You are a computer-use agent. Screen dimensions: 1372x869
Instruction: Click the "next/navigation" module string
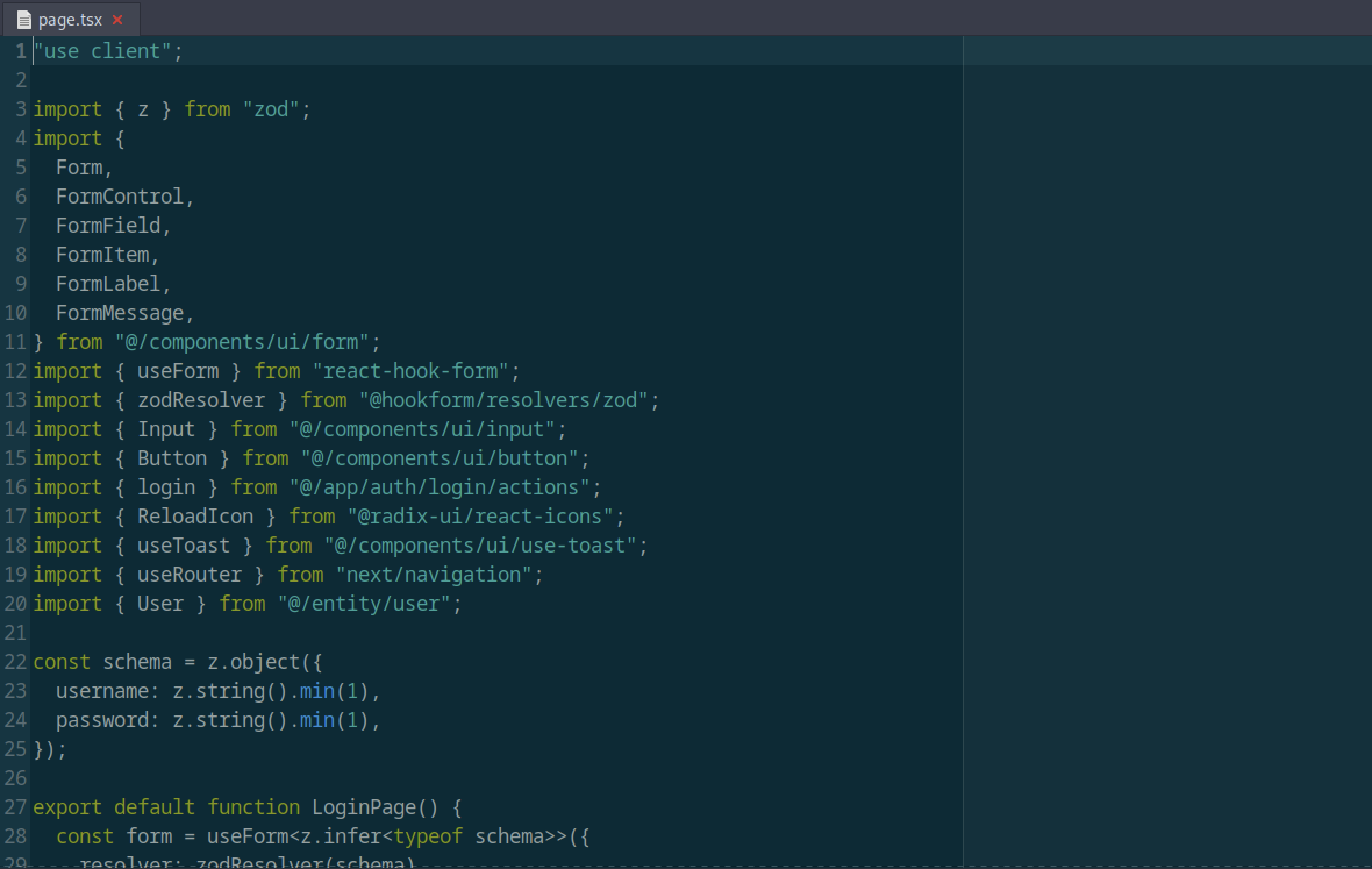[x=434, y=575]
